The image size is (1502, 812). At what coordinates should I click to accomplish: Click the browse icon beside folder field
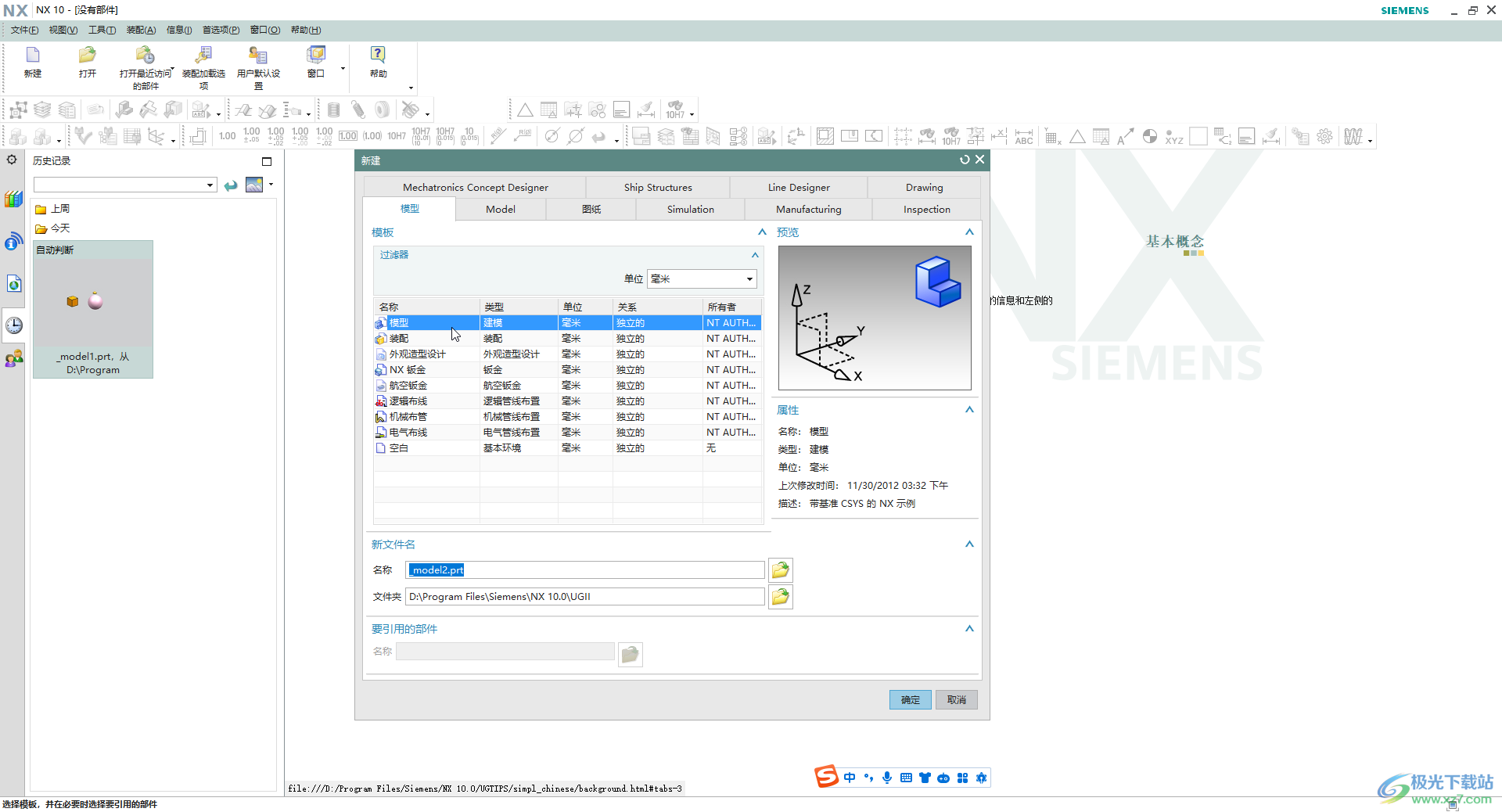pos(781,597)
